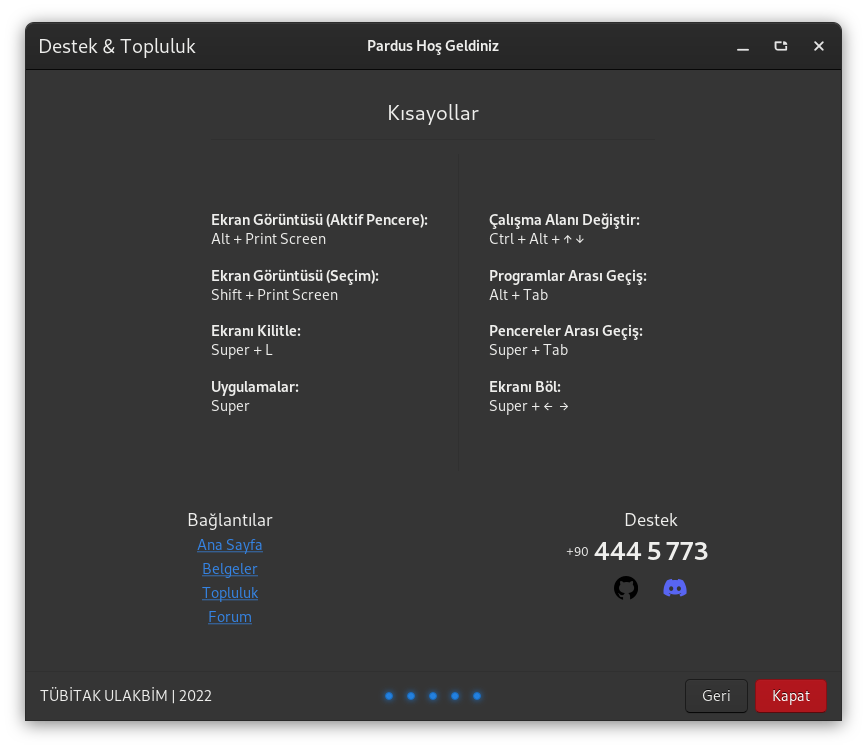Click the 'Alt + Print Screen' shortcut text
Viewport: 867px width, 749px height.
(x=268, y=239)
